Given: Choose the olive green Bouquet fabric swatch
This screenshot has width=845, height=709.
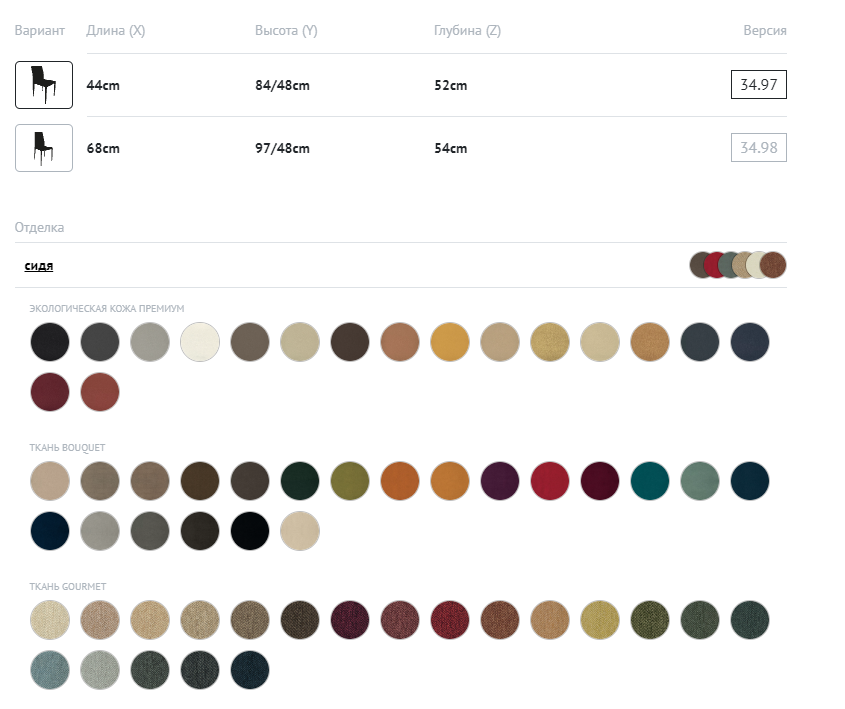Looking at the screenshot, I should point(350,481).
